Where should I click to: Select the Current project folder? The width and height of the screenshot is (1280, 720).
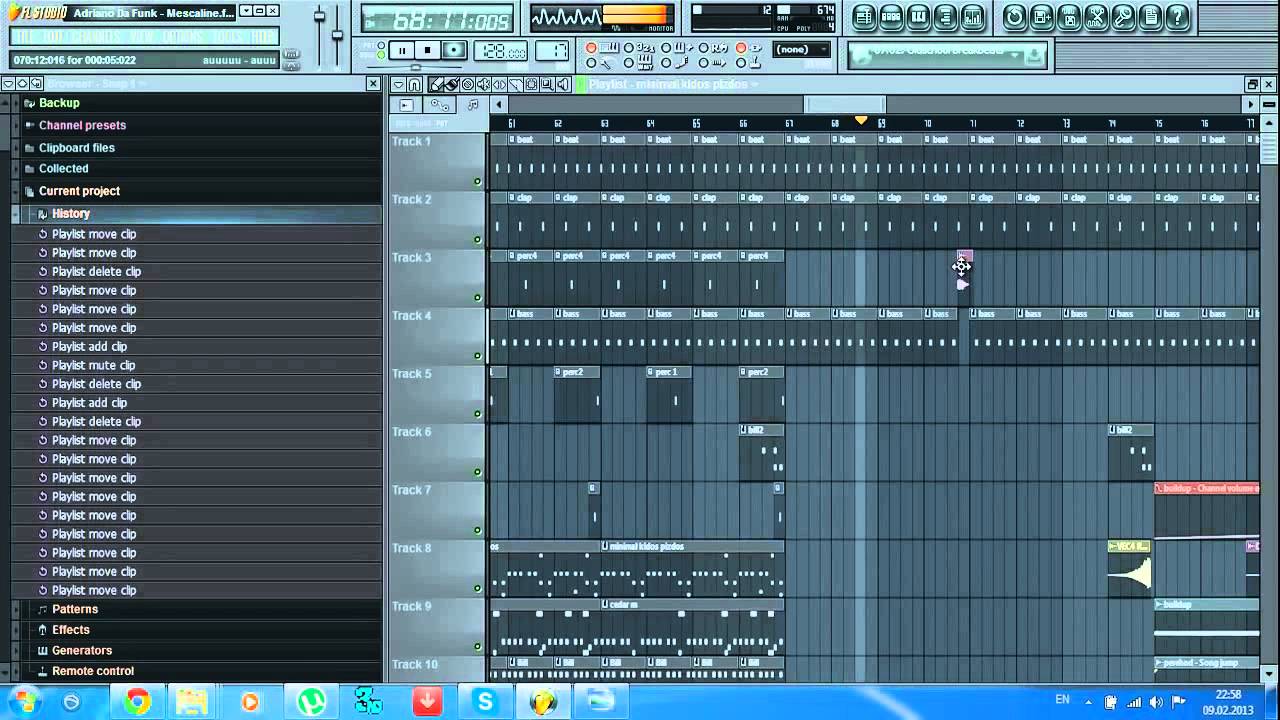pos(80,191)
